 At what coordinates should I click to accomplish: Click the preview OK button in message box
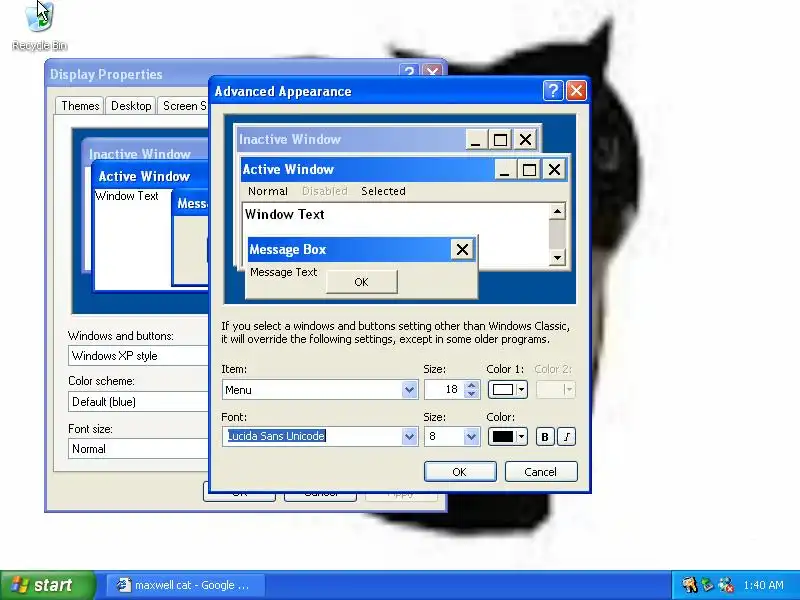(361, 282)
